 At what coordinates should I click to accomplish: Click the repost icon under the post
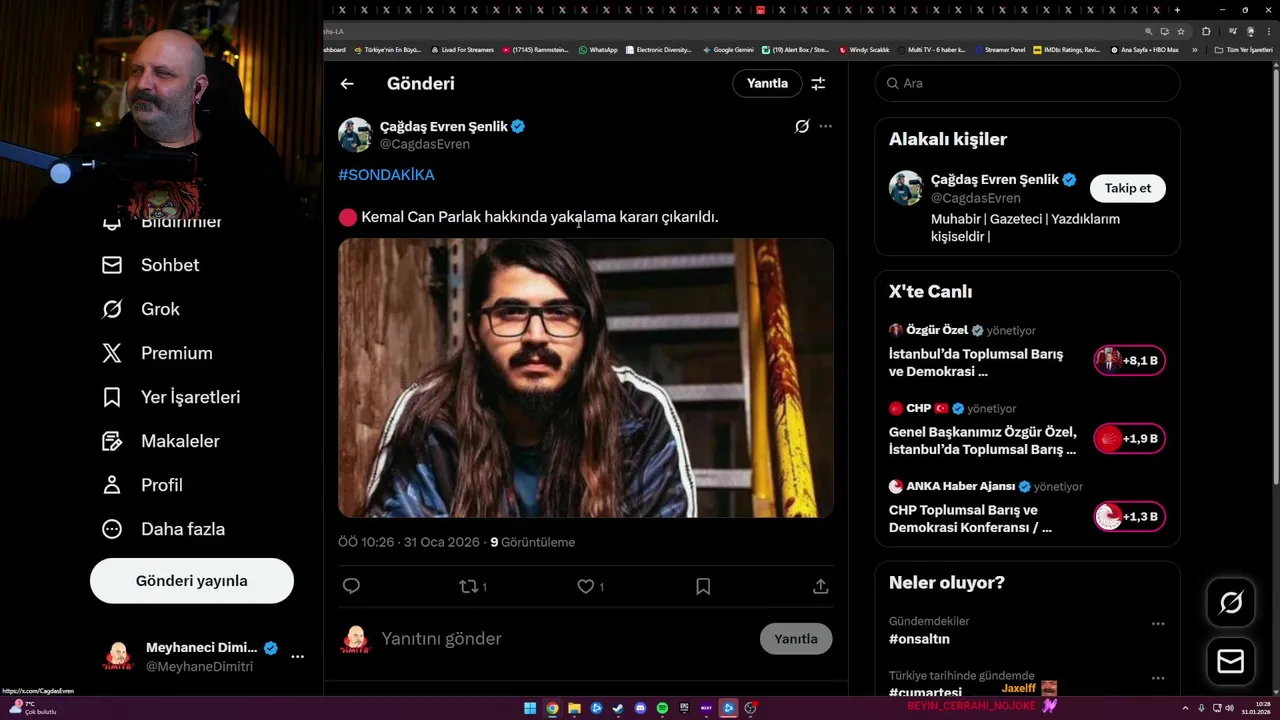[468, 587]
